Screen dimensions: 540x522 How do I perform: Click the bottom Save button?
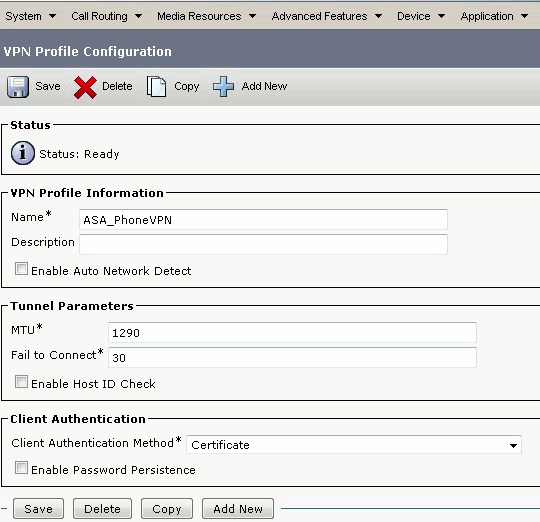coord(39,509)
